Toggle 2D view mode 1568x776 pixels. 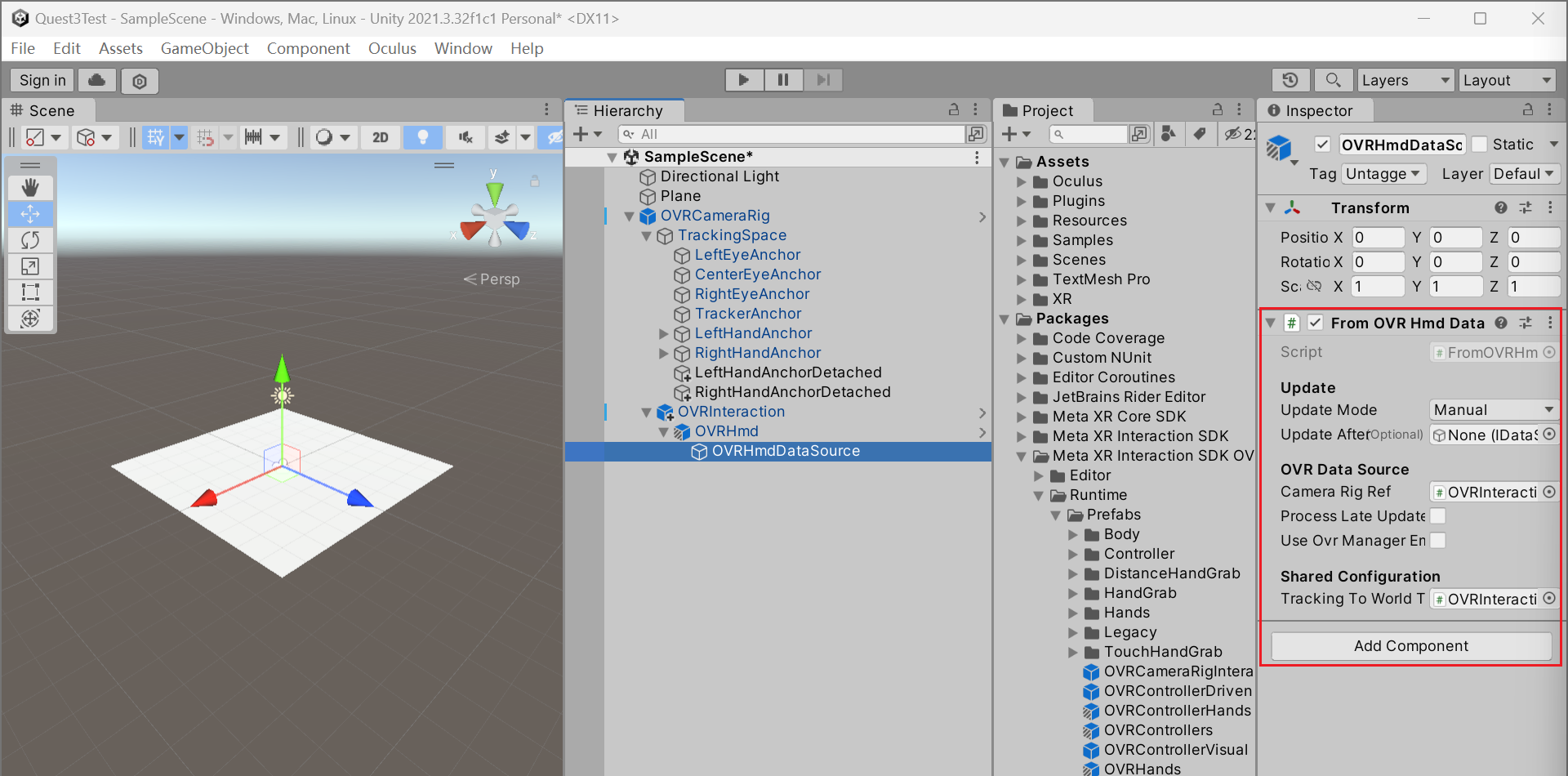coord(381,137)
